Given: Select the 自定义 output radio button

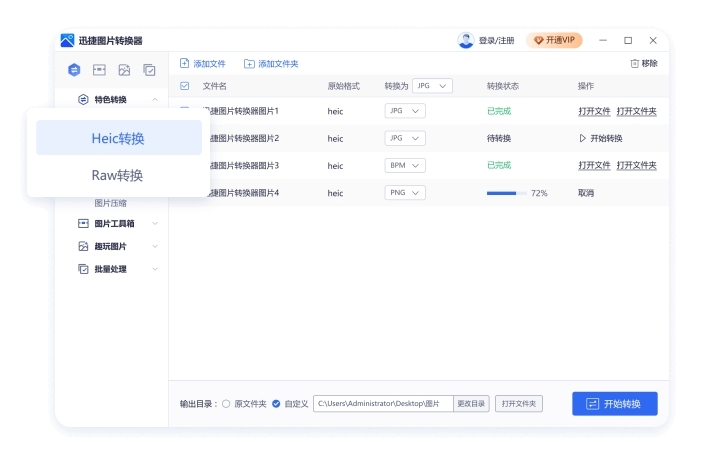Looking at the screenshot, I should [x=276, y=404].
